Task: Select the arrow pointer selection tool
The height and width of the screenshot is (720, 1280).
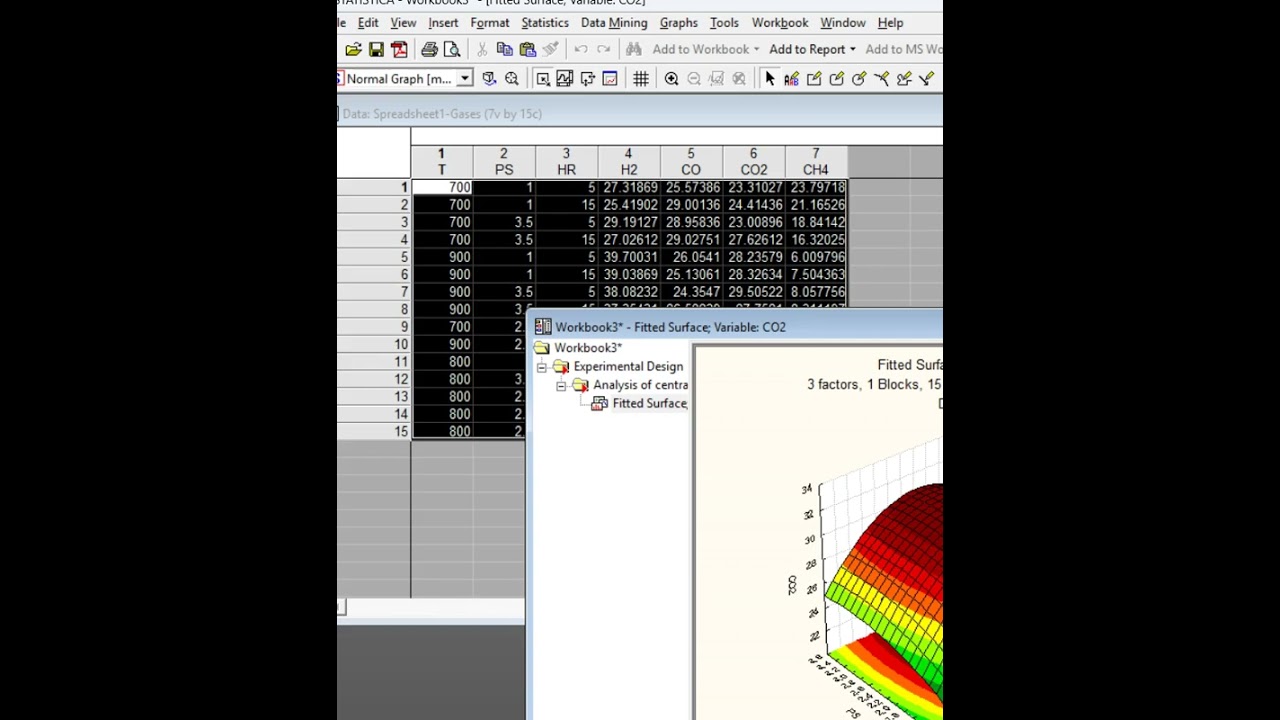Action: [x=769, y=79]
